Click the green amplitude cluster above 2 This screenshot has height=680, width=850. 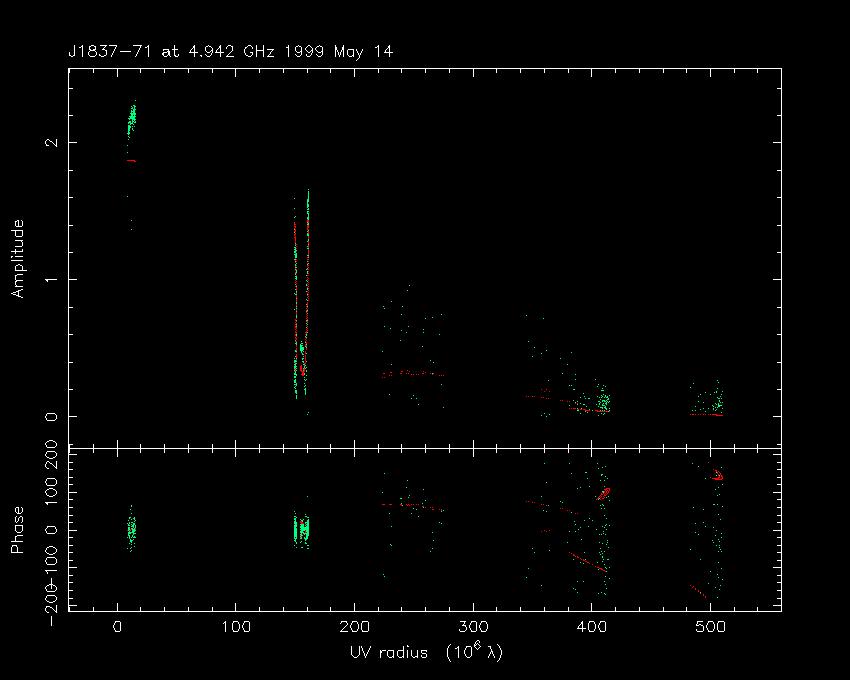click(x=131, y=119)
